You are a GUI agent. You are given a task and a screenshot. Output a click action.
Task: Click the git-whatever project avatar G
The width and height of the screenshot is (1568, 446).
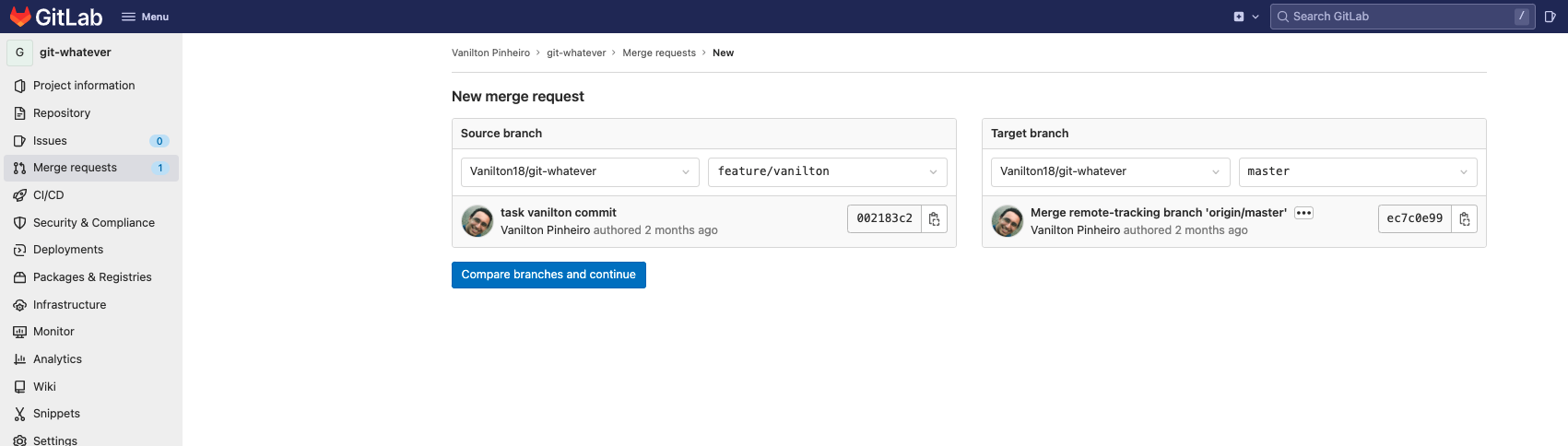coord(19,53)
